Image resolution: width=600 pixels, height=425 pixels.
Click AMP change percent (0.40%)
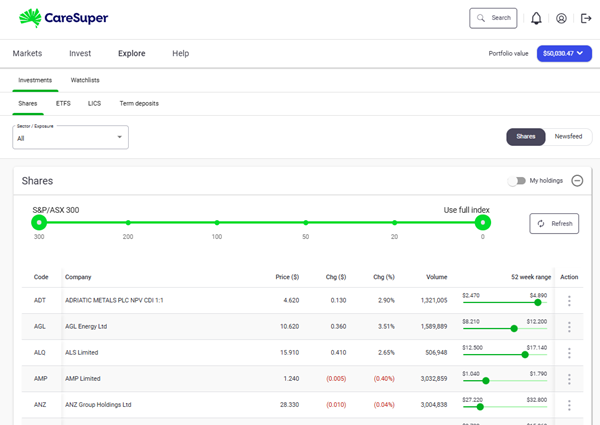coord(384,378)
